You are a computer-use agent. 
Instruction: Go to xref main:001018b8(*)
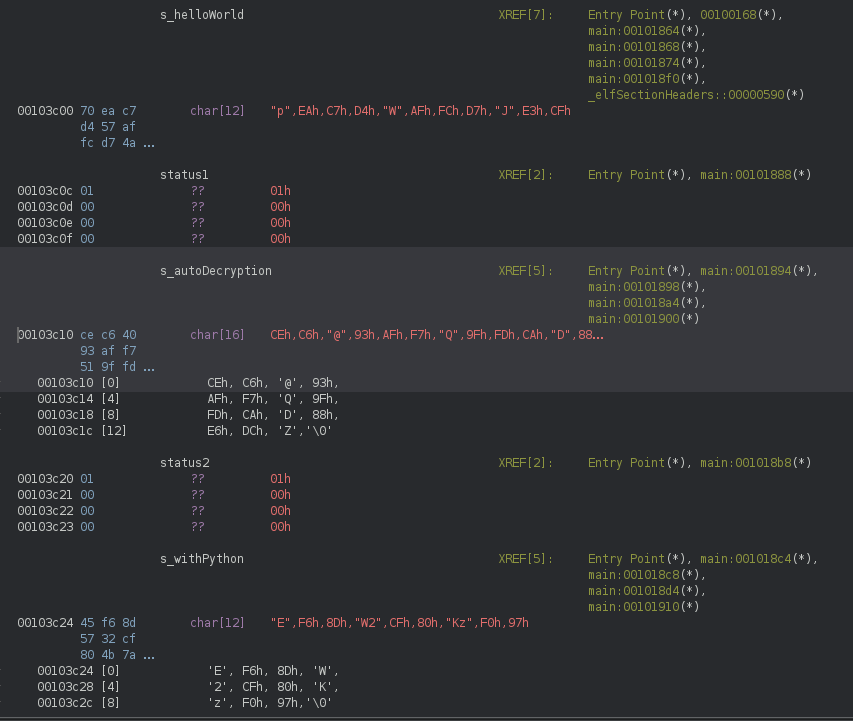756,463
